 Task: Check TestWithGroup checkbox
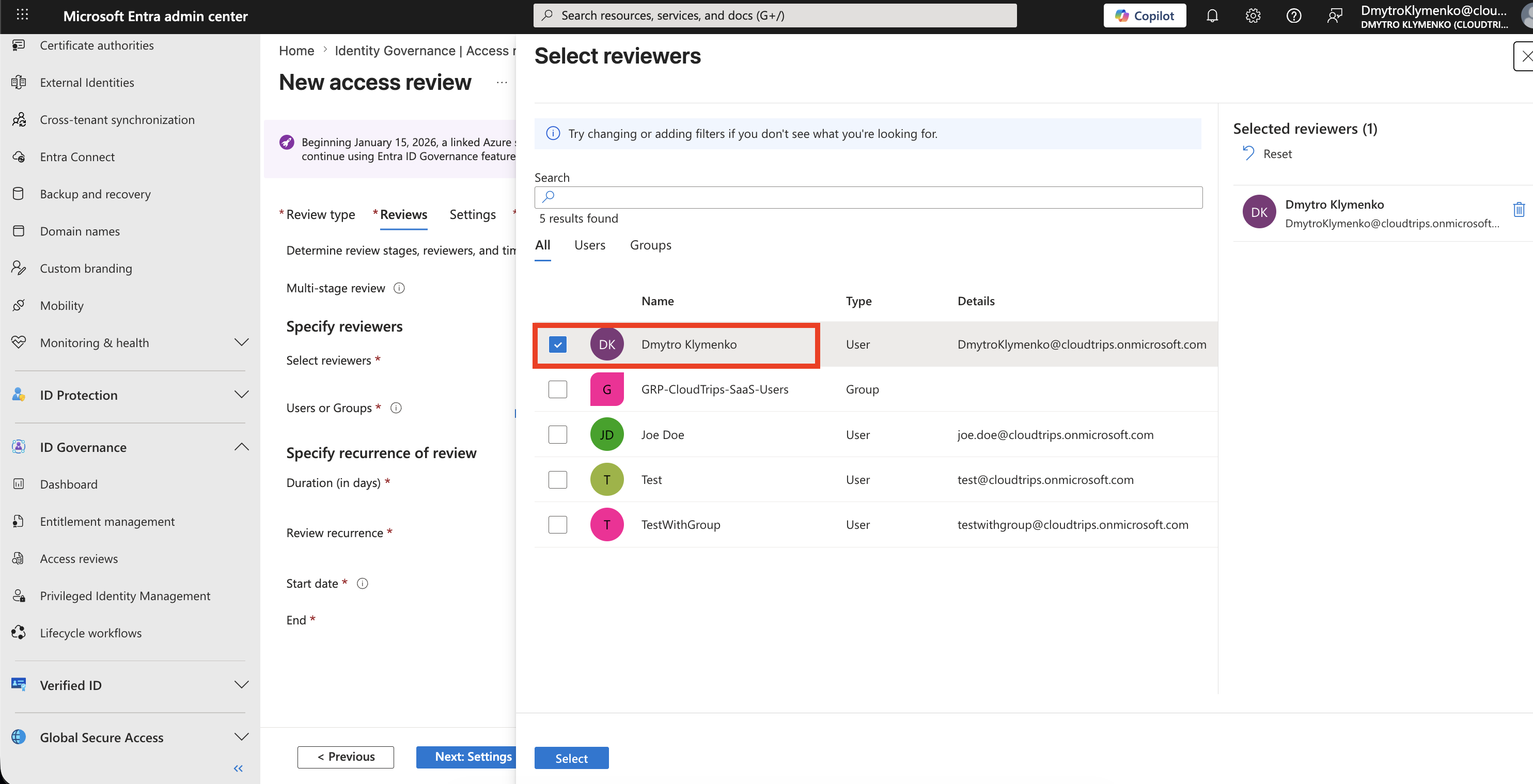(x=558, y=525)
